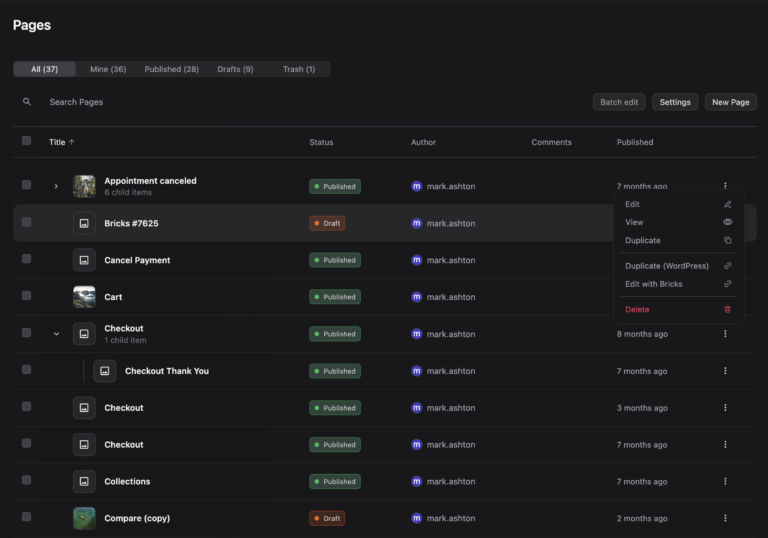This screenshot has height=538, width=768.
Task: Click the New Page button
Action: (x=730, y=102)
